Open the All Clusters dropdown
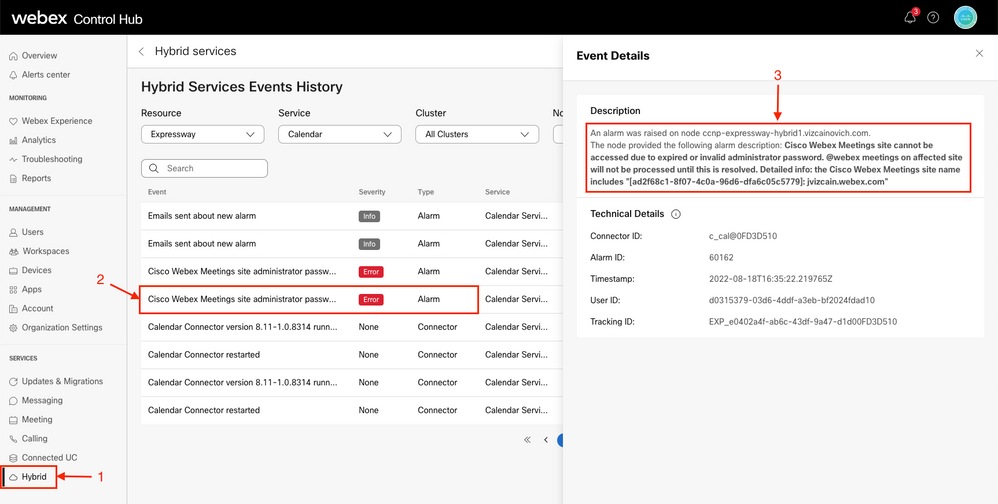The image size is (998, 504). click(476, 134)
